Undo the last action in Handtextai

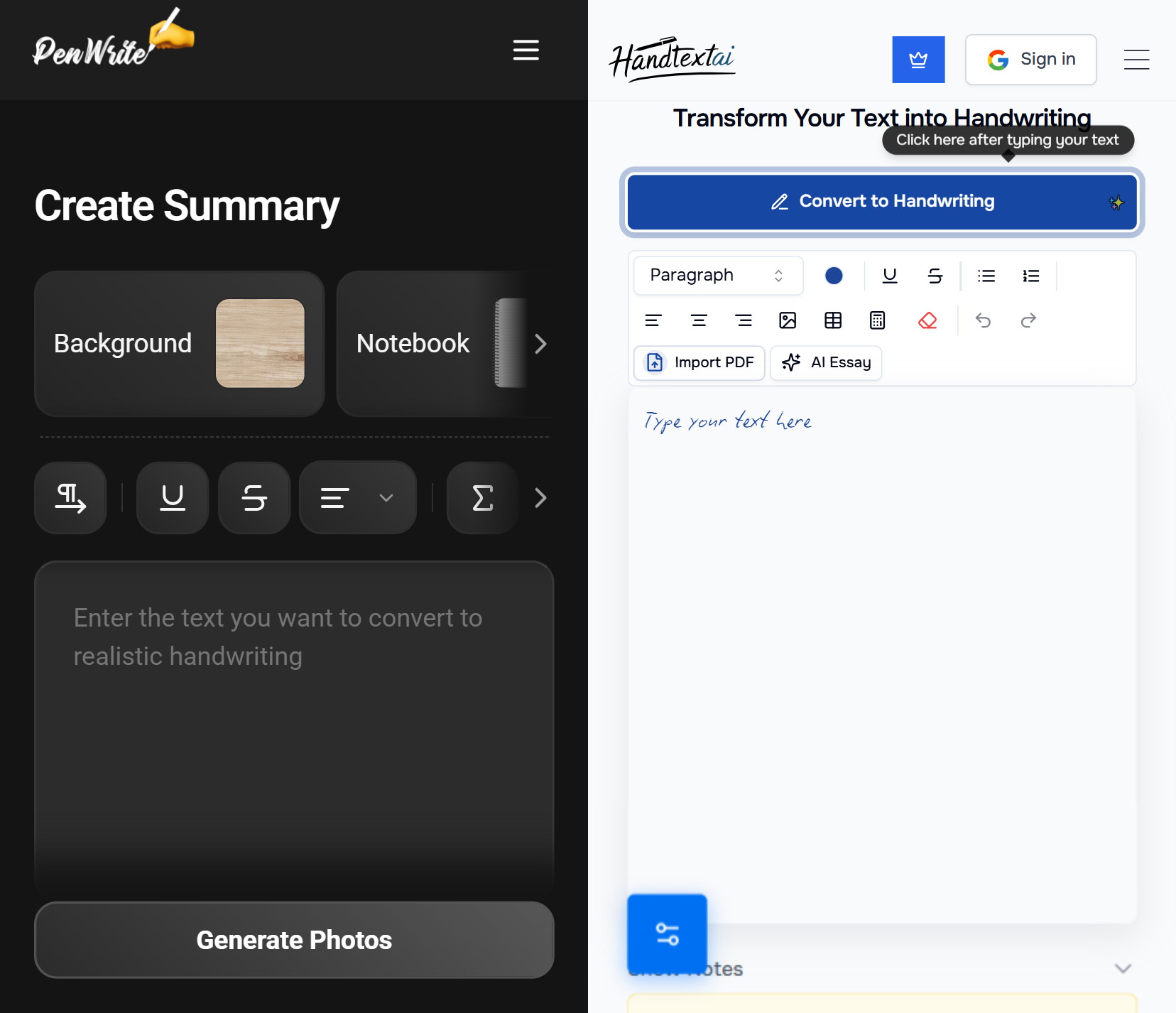tap(984, 320)
